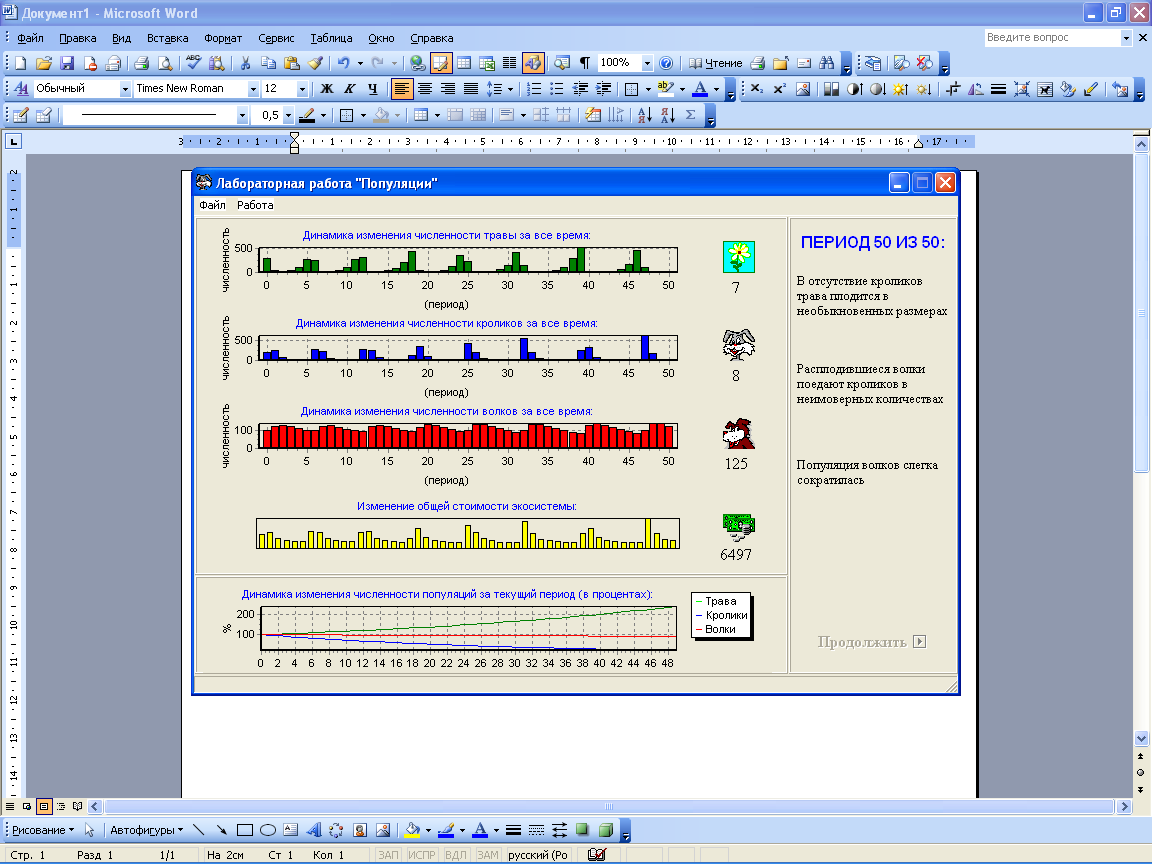Click the Format Painter brush icon
The image size is (1152, 864).
click(316, 63)
